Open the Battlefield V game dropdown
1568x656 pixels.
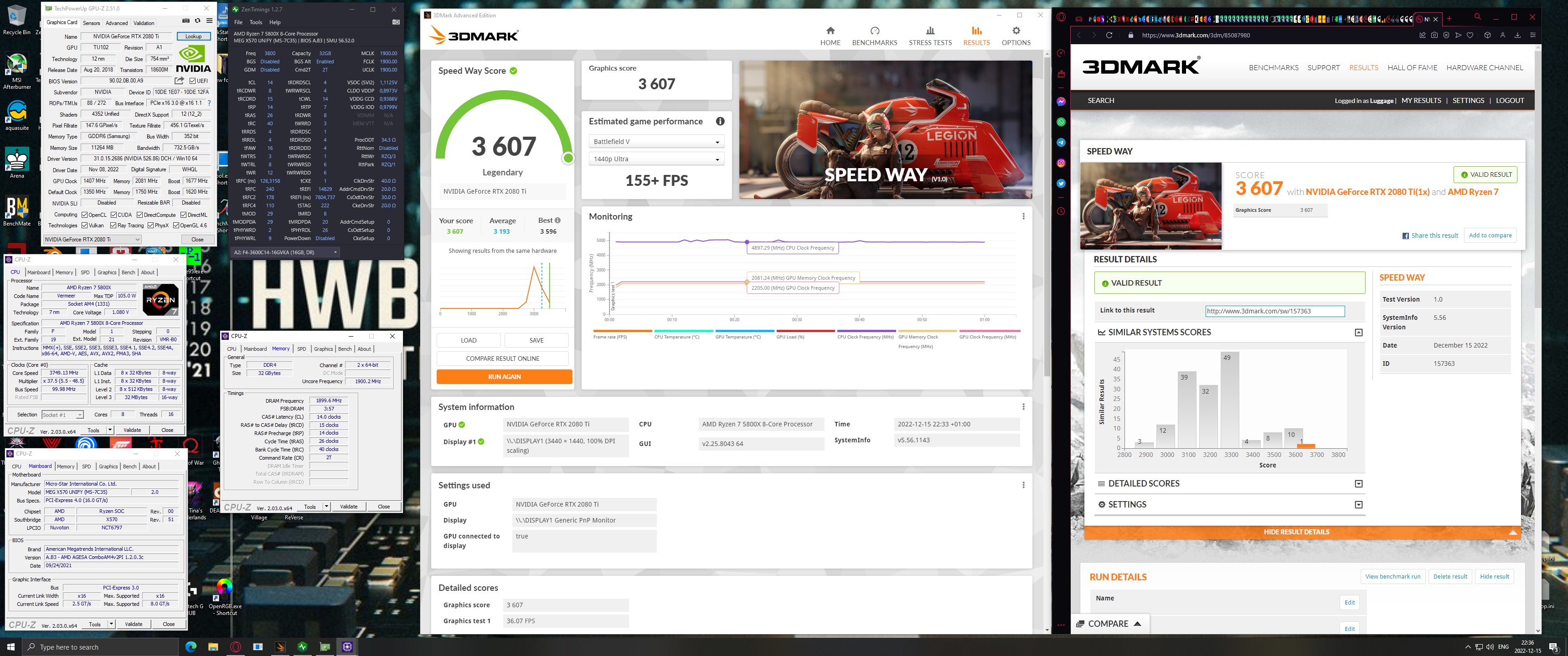[x=656, y=142]
